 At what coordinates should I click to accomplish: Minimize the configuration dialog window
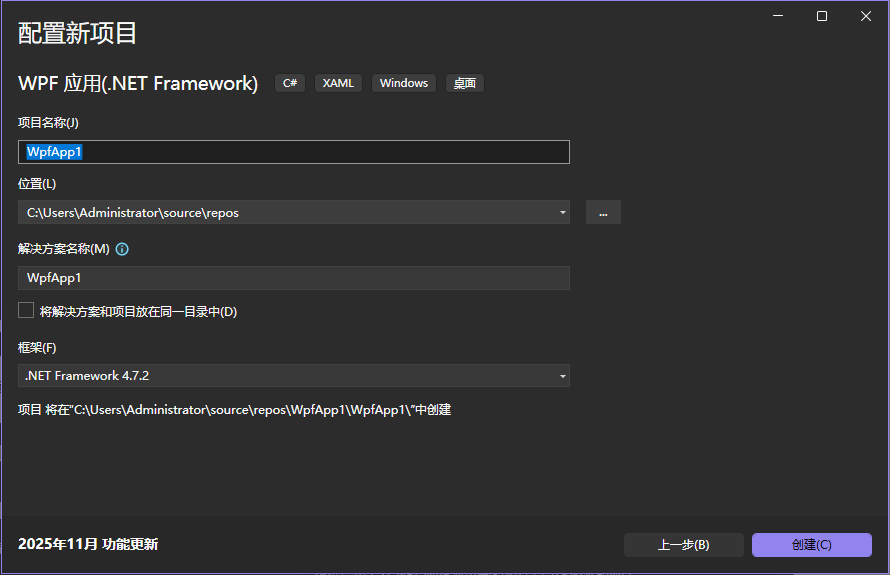click(x=777, y=16)
